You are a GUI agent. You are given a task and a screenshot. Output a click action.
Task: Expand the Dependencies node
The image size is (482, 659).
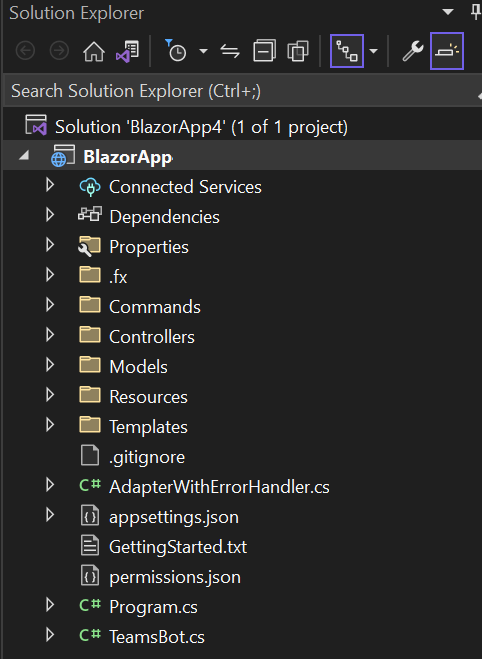tap(50, 215)
